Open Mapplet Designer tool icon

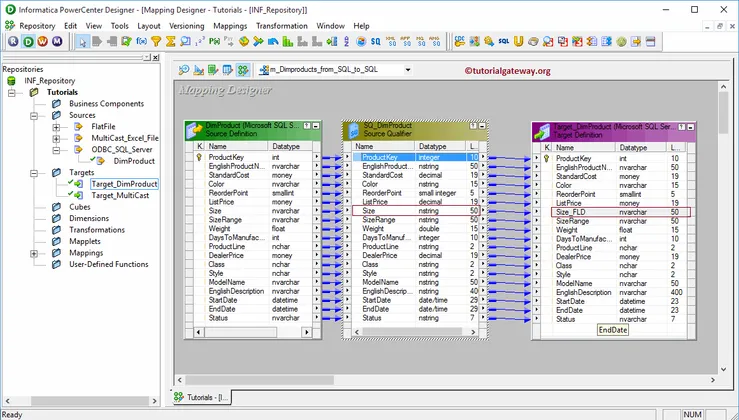coord(228,70)
